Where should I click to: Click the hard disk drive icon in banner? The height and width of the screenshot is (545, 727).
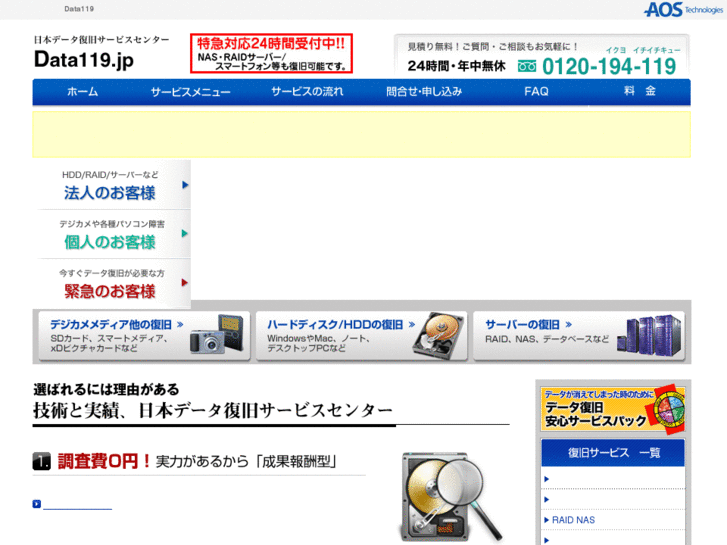pos(439,336)
